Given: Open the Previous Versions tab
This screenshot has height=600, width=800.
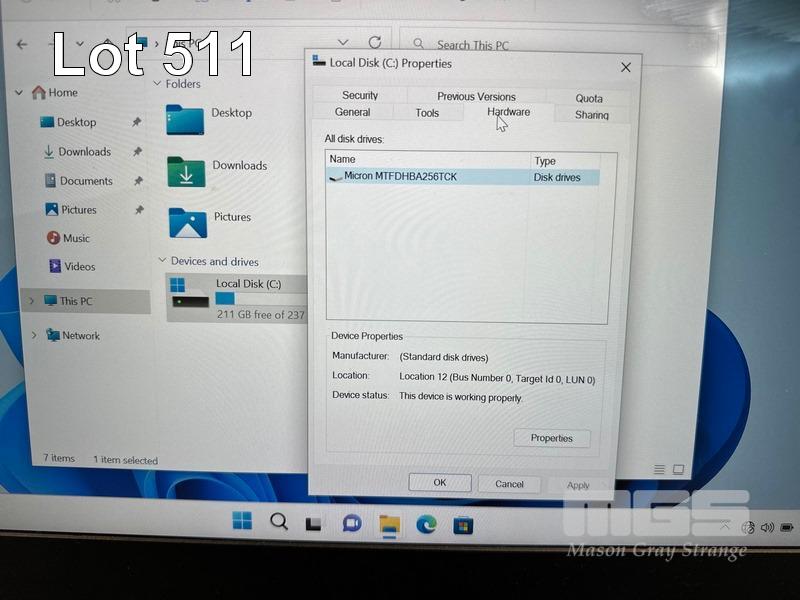Looking at the screenshot, I should click(x=476, y=96).
